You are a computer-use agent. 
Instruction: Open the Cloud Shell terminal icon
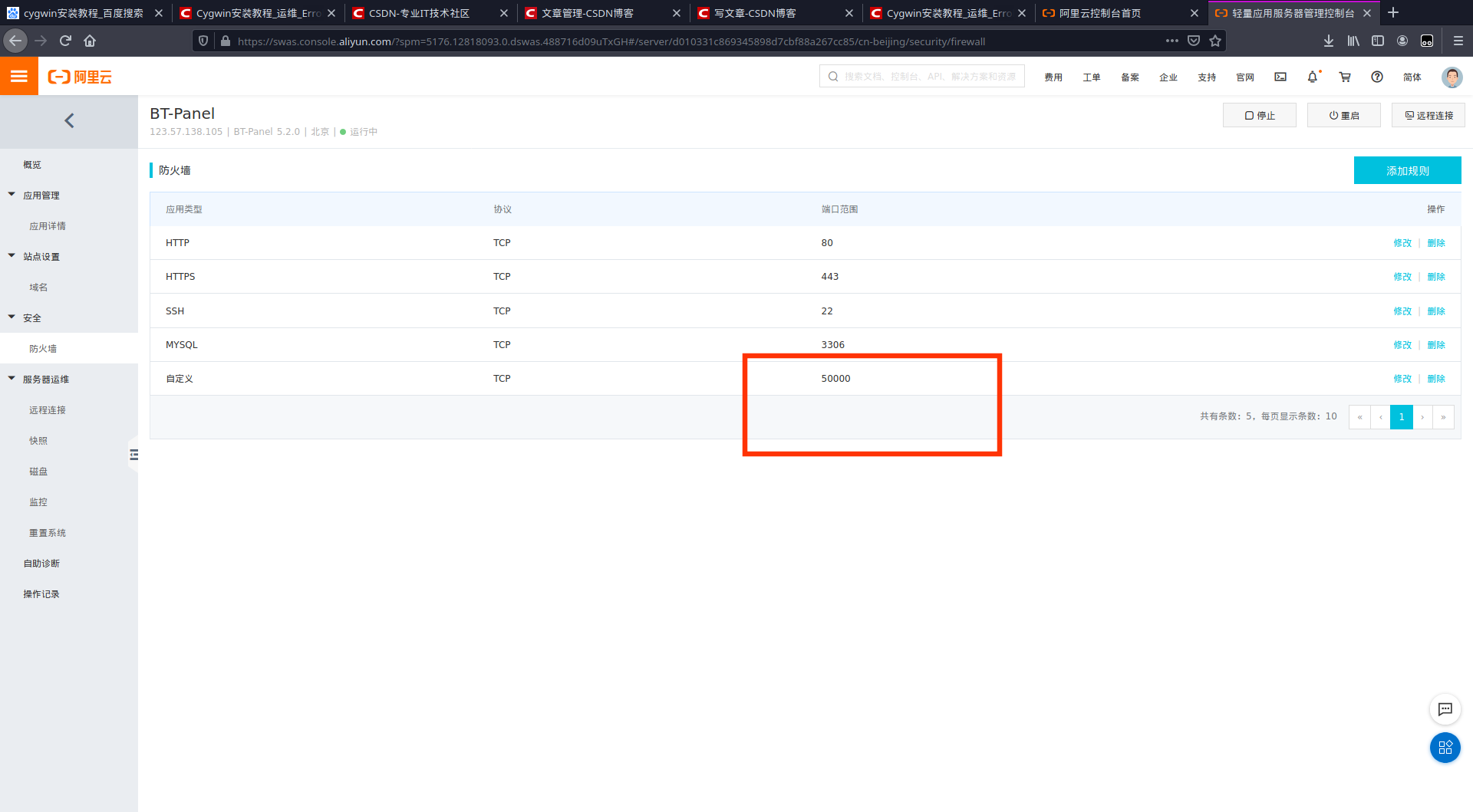tap(1280, 77)
